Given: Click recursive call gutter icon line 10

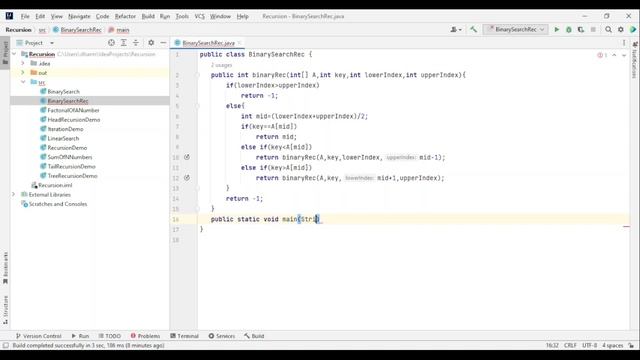Looking at the screenshot, I should (187, 157).
